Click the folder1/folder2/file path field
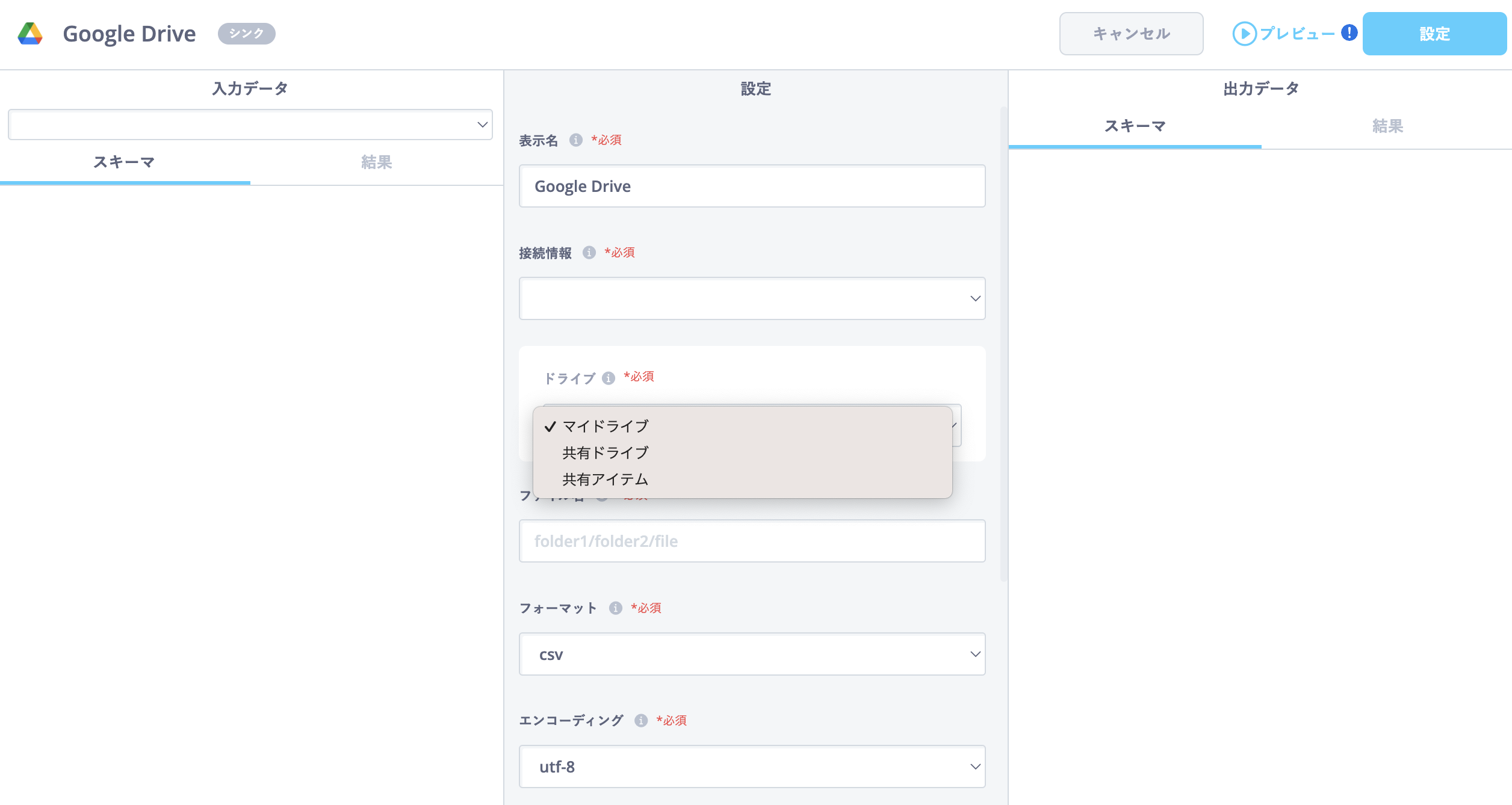The width and height of the screenshot is (1512, 805). click(x=752, y=541)
